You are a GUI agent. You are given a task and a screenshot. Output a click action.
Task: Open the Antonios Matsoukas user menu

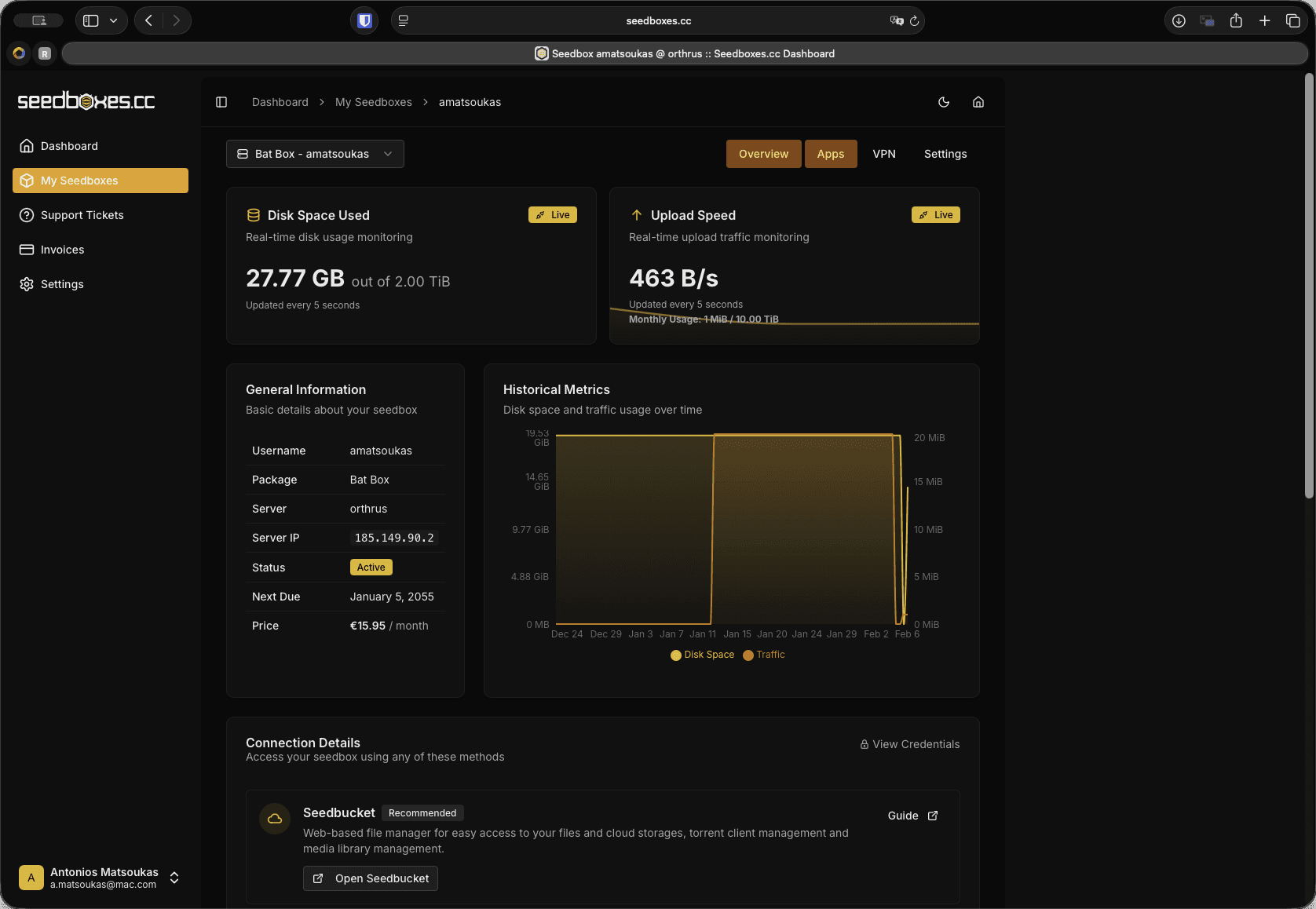(101, 878)
